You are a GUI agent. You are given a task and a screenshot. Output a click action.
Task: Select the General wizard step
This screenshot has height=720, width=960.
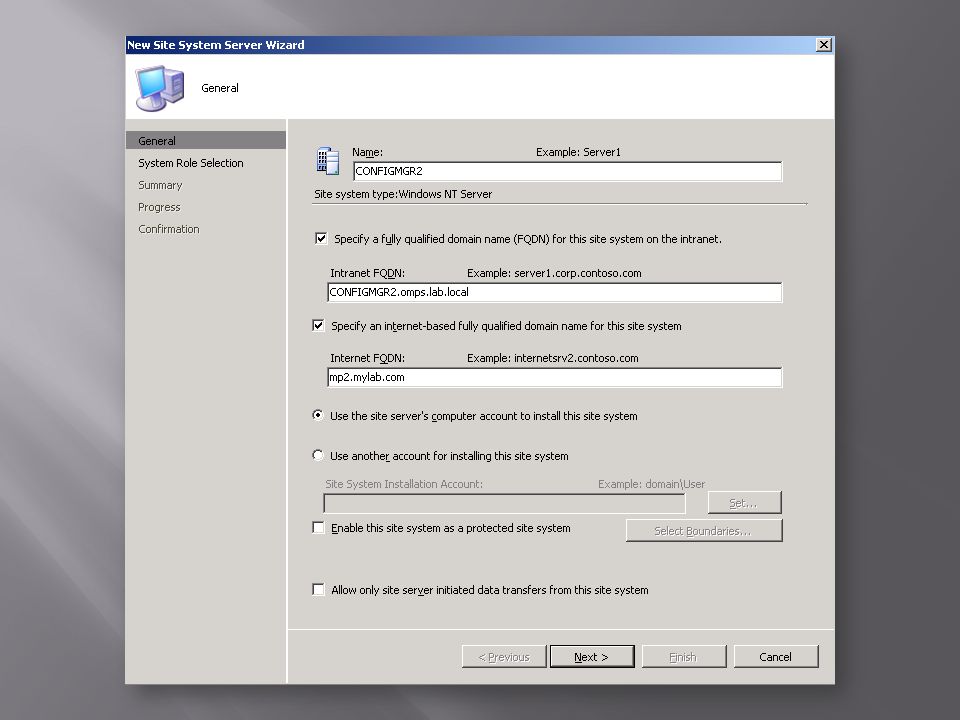206,140
